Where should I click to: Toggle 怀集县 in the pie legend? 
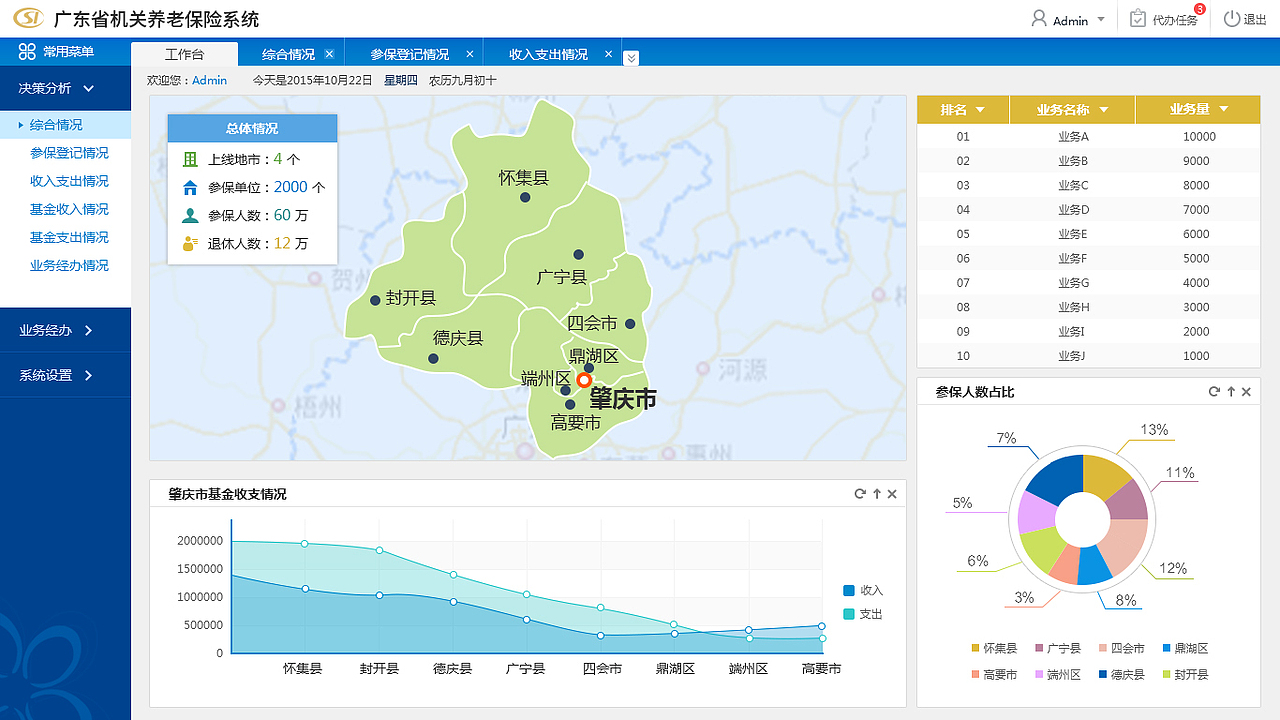(x=994, y=649)
